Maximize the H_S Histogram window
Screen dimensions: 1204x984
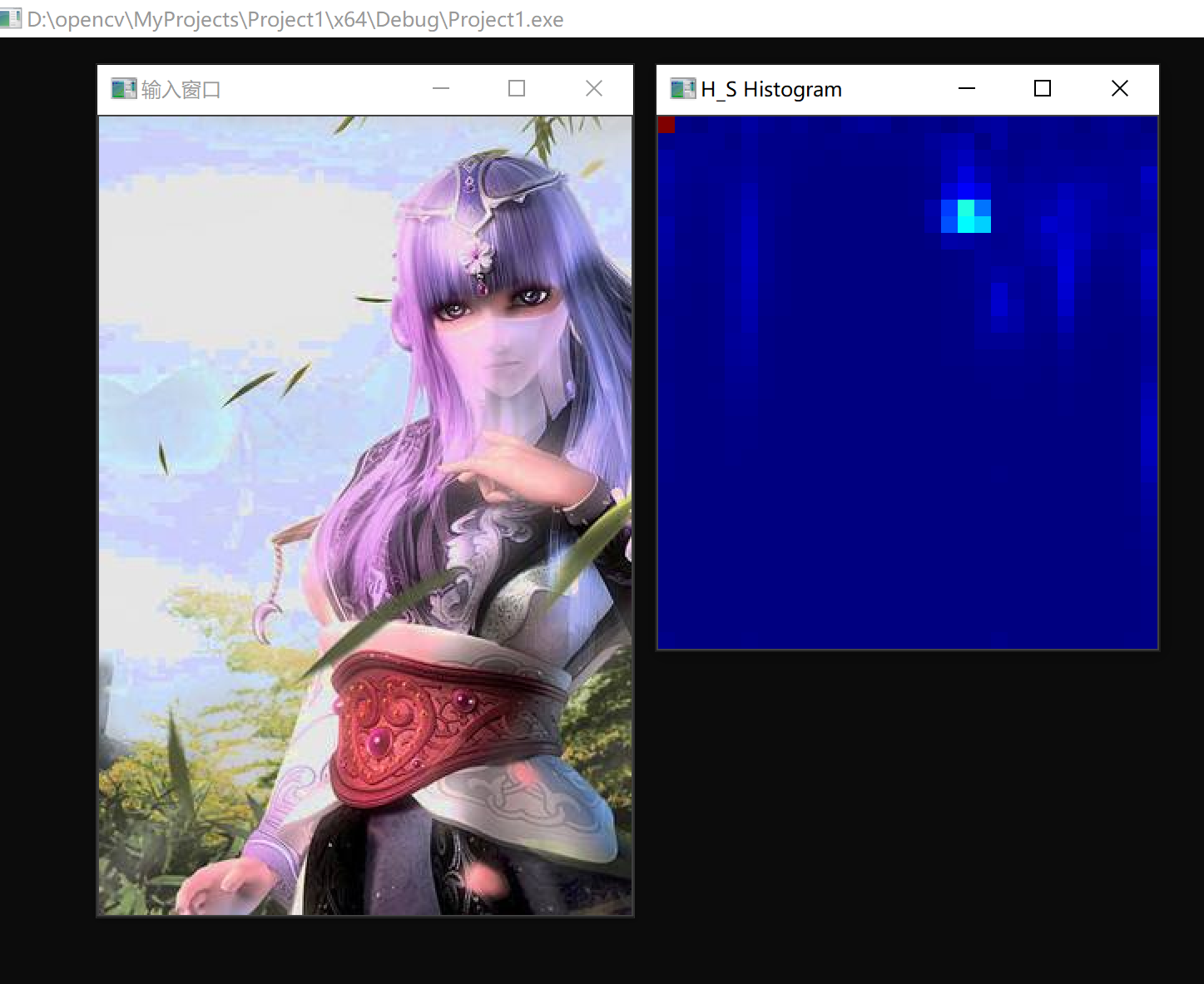tap(1043, 88)
